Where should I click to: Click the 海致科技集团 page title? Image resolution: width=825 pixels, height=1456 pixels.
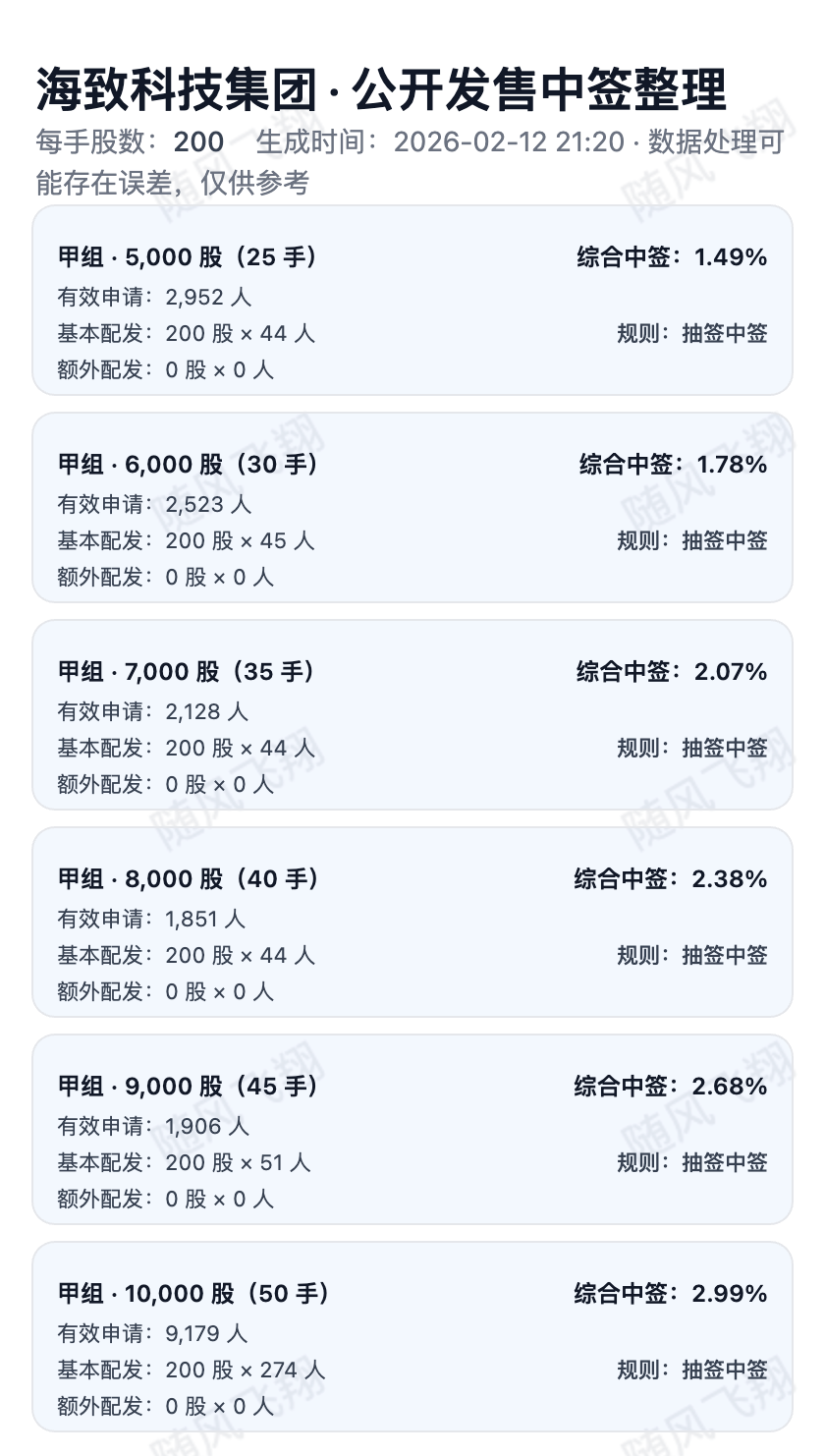381,90
